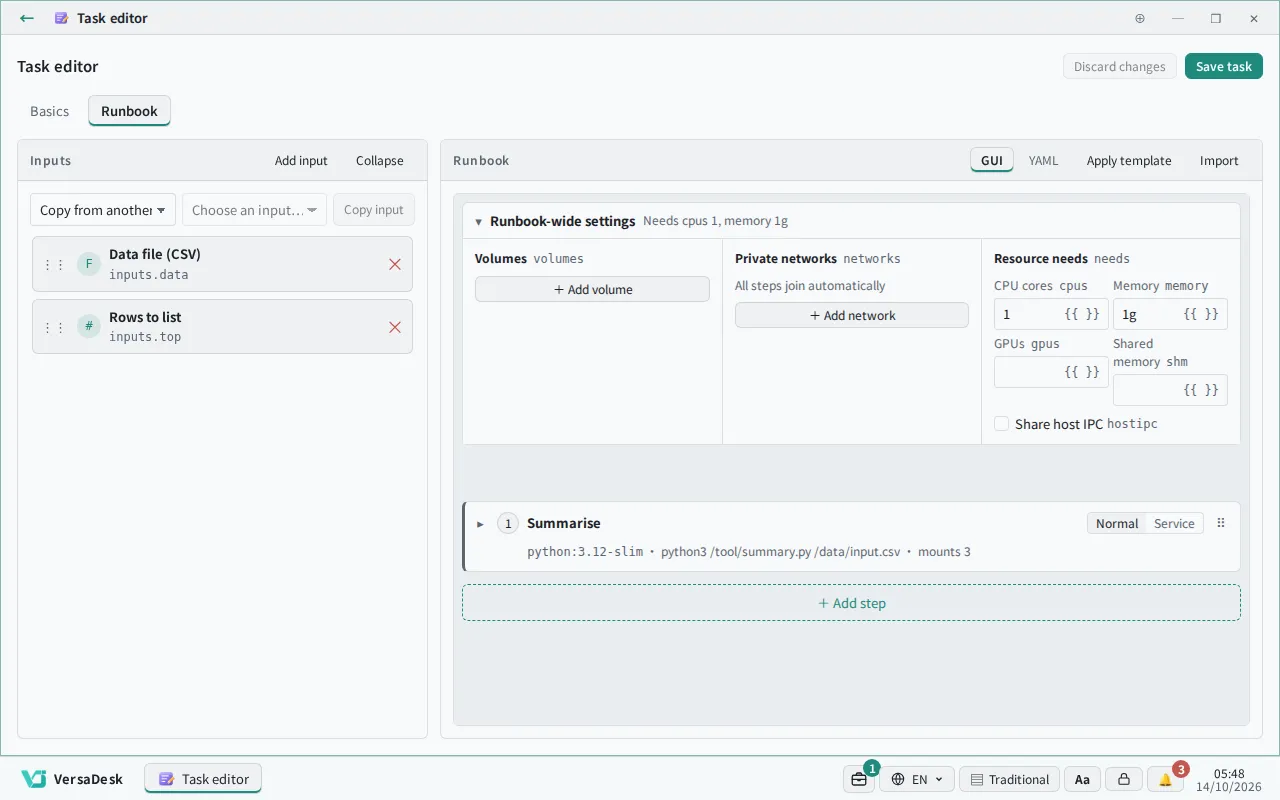Open the Import option
This screenshot has height=800, width=1280.
tap(1219, 160)
